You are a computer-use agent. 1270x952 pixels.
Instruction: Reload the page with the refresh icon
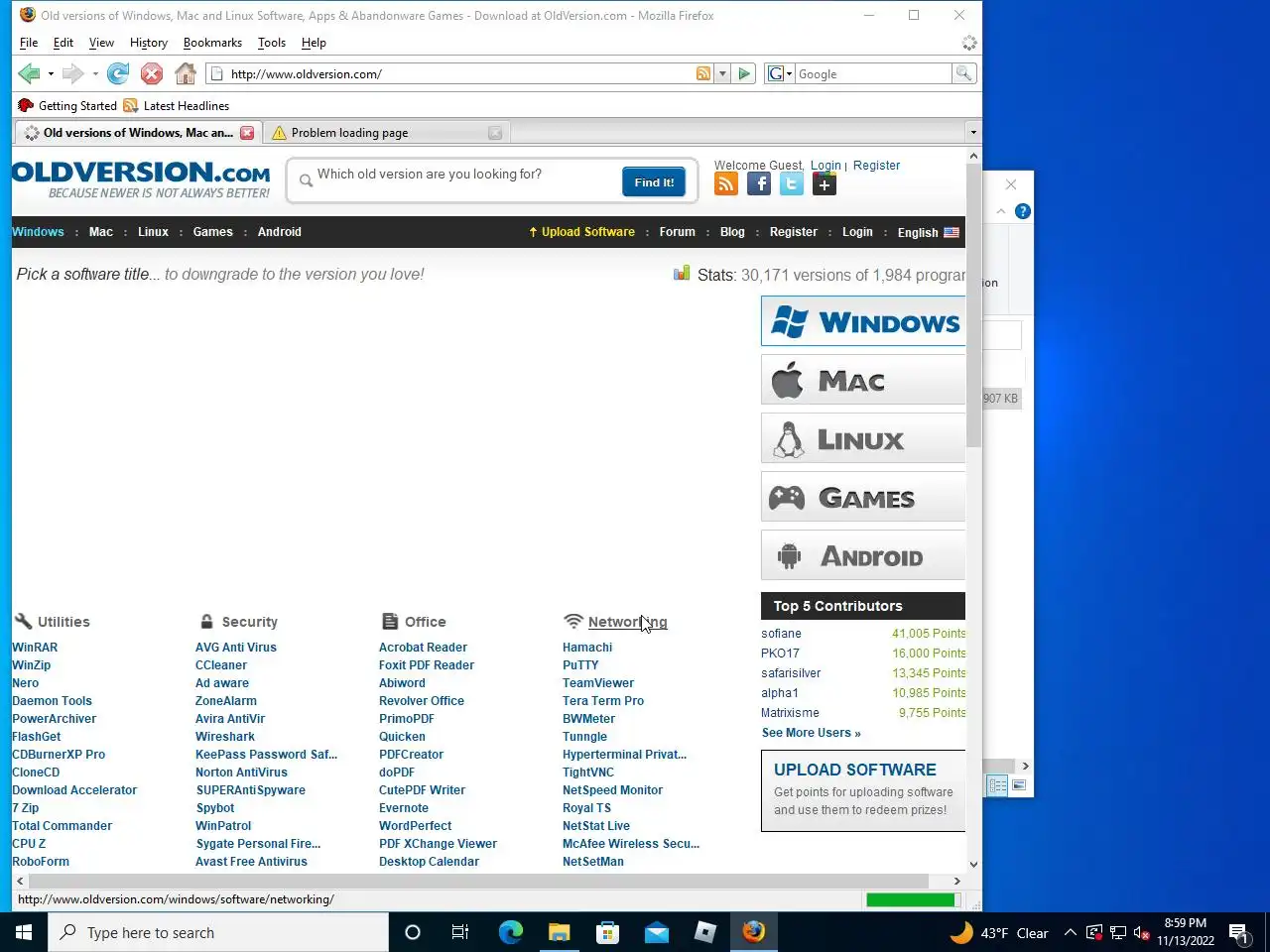pyautogui.click(x=118, y=73)
